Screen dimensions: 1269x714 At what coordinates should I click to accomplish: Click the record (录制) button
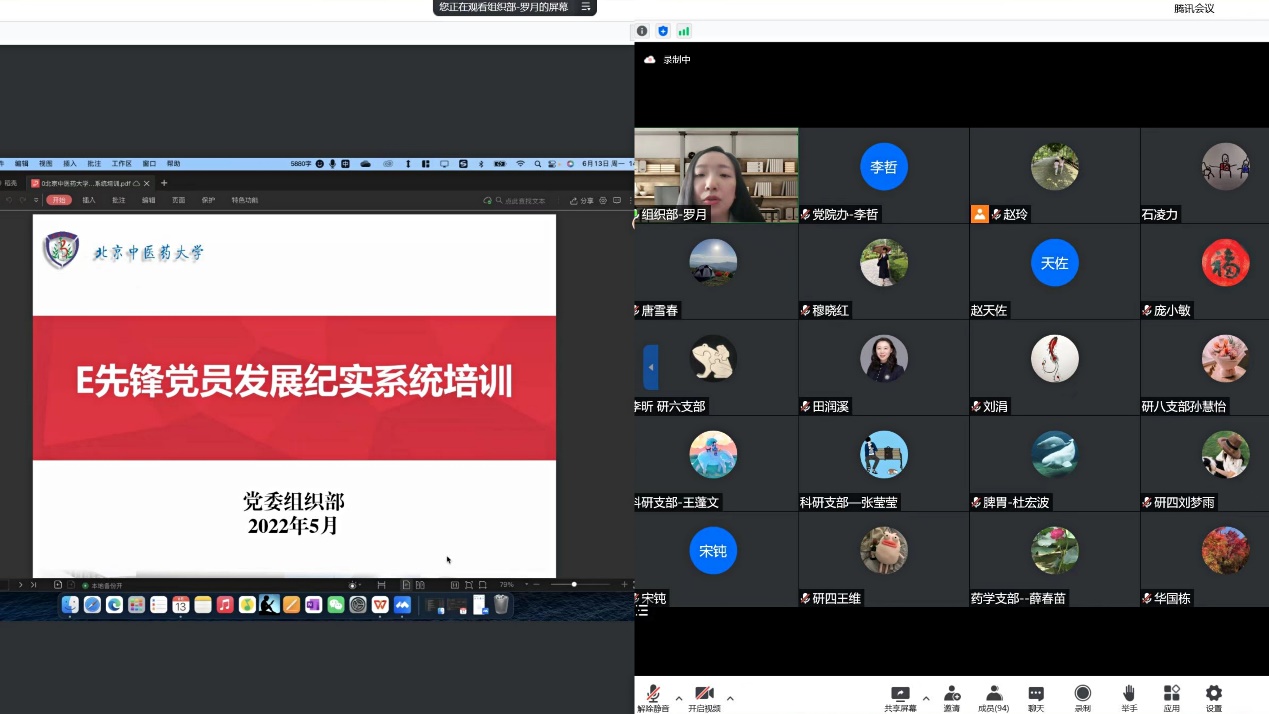1082,697
